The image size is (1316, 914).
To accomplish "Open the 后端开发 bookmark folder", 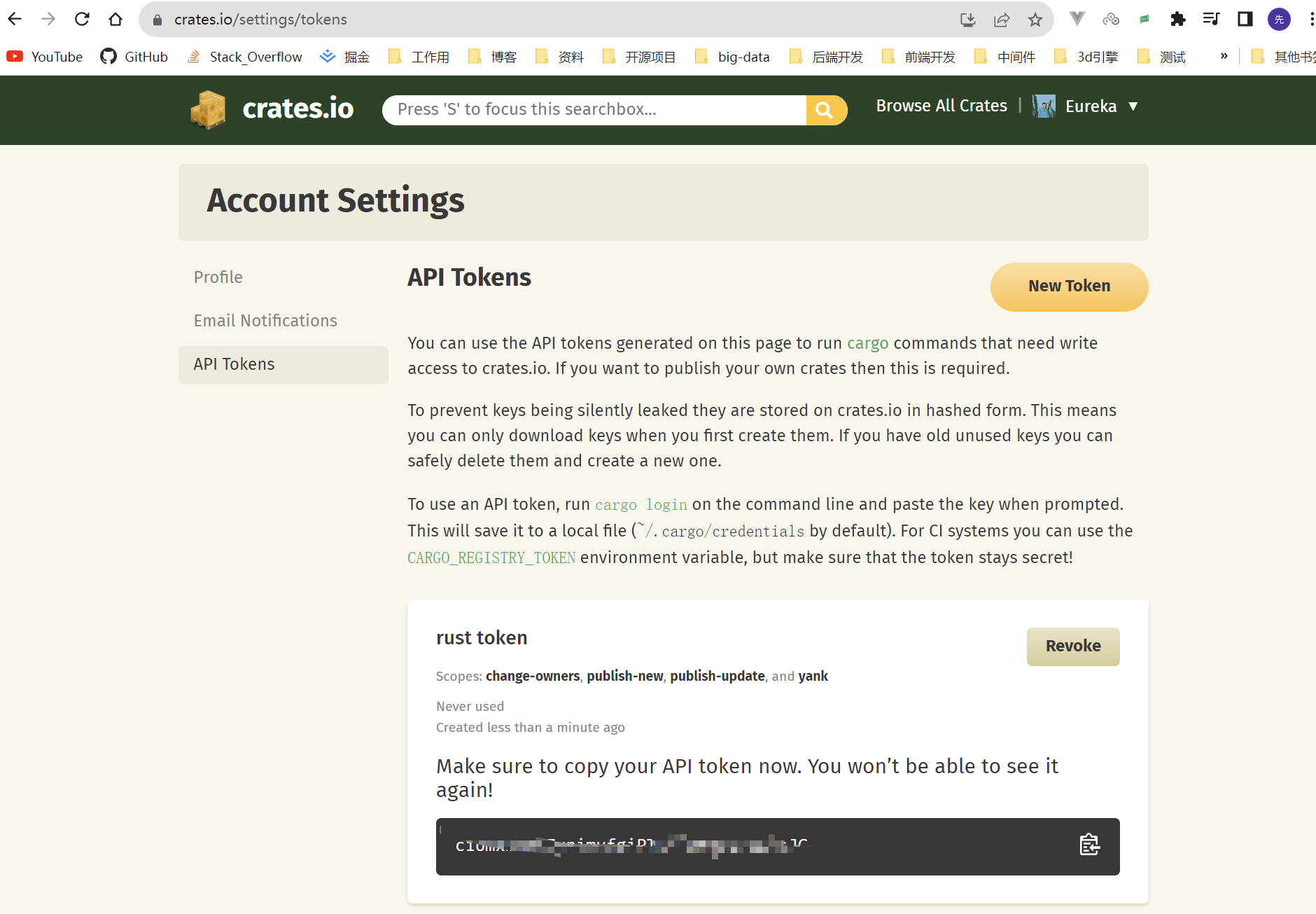I will 825,57.
